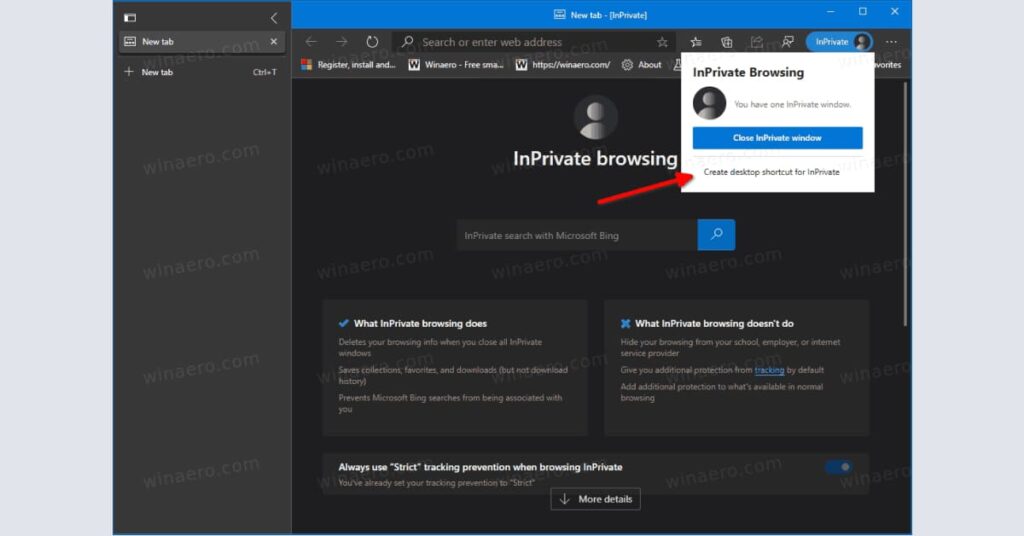Viewport: 1024px width, 536px height.
Task: Click the InPrivate Bing search box
Action: click(x=577, y=235)
